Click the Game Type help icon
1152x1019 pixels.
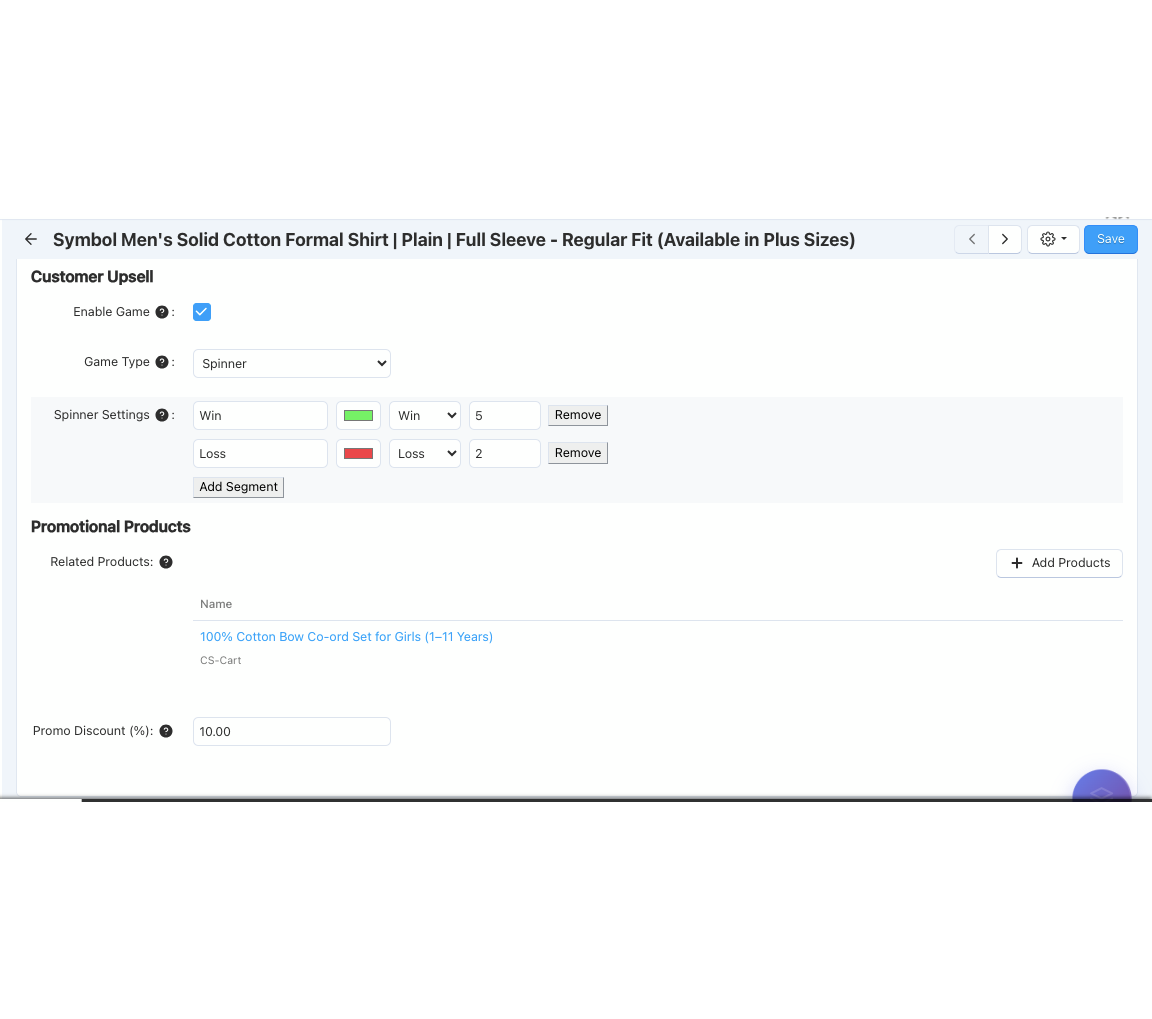click(x=162, y=362)
